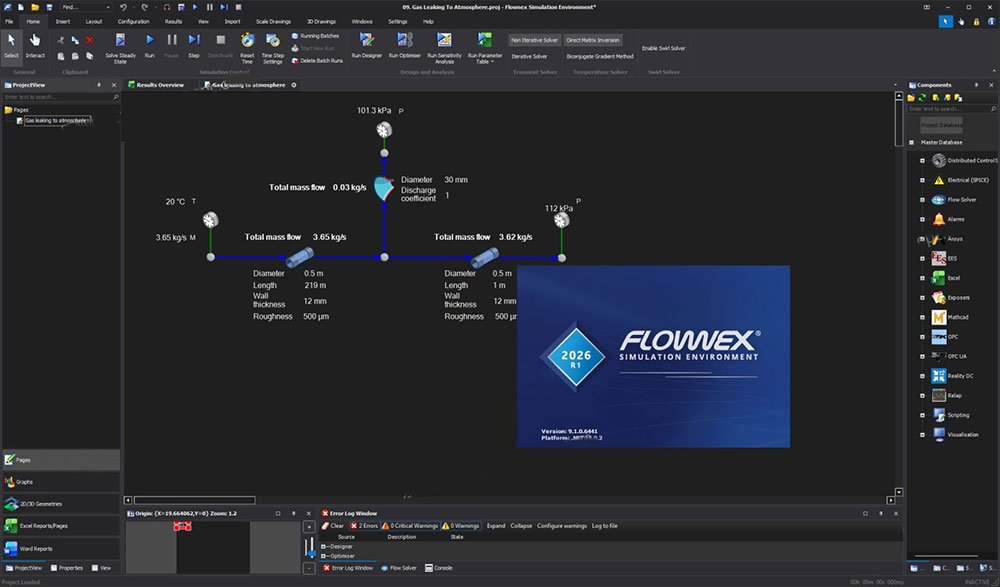Select the 101.3 kPa boundary condition

coord(383,130)
